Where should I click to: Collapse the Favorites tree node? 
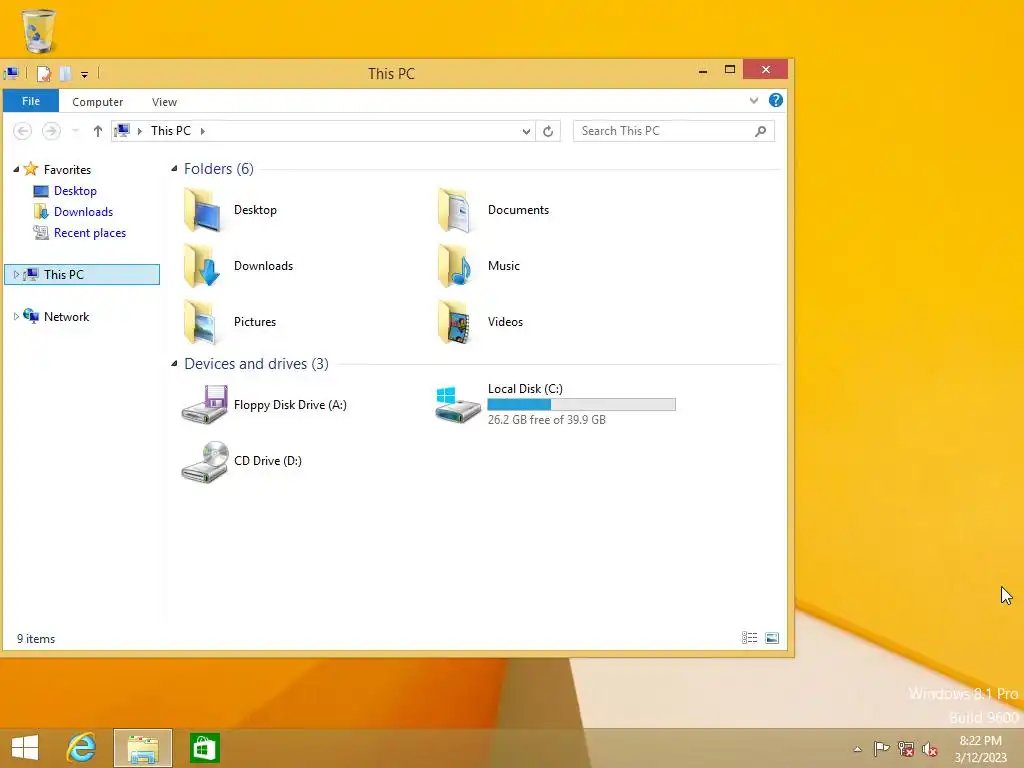[16, 169]
